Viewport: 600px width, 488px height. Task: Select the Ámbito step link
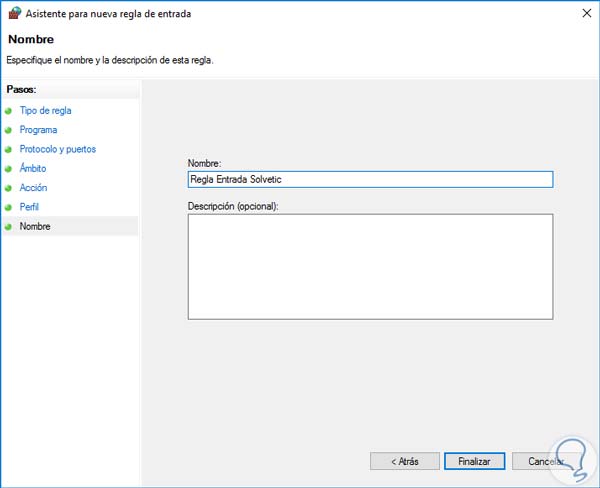[33, 169]
